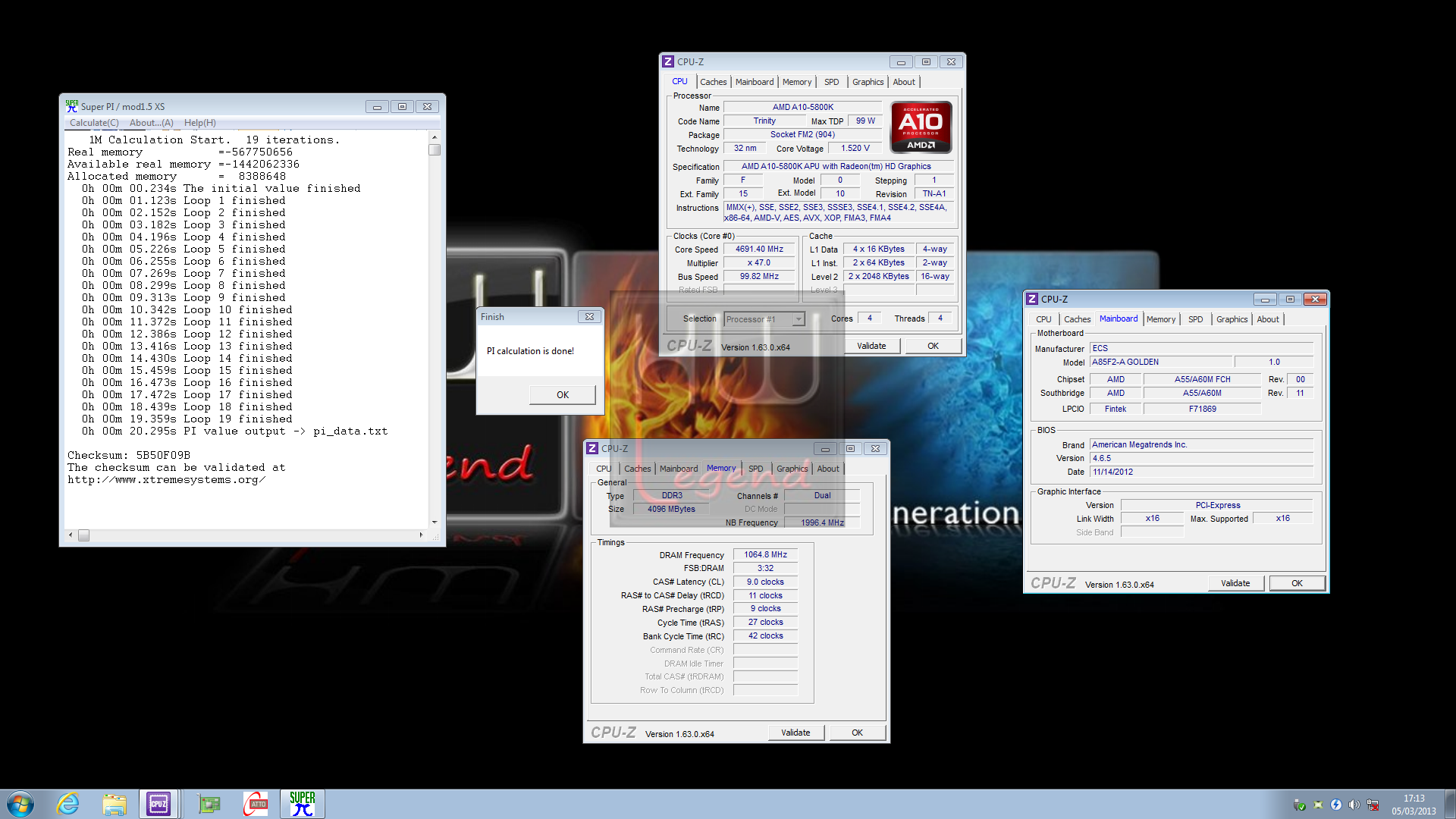Viewport: 1456px width, 819px height.
Task: Switch to Memory tab in top CPU-Z
Action: [797, 82]
